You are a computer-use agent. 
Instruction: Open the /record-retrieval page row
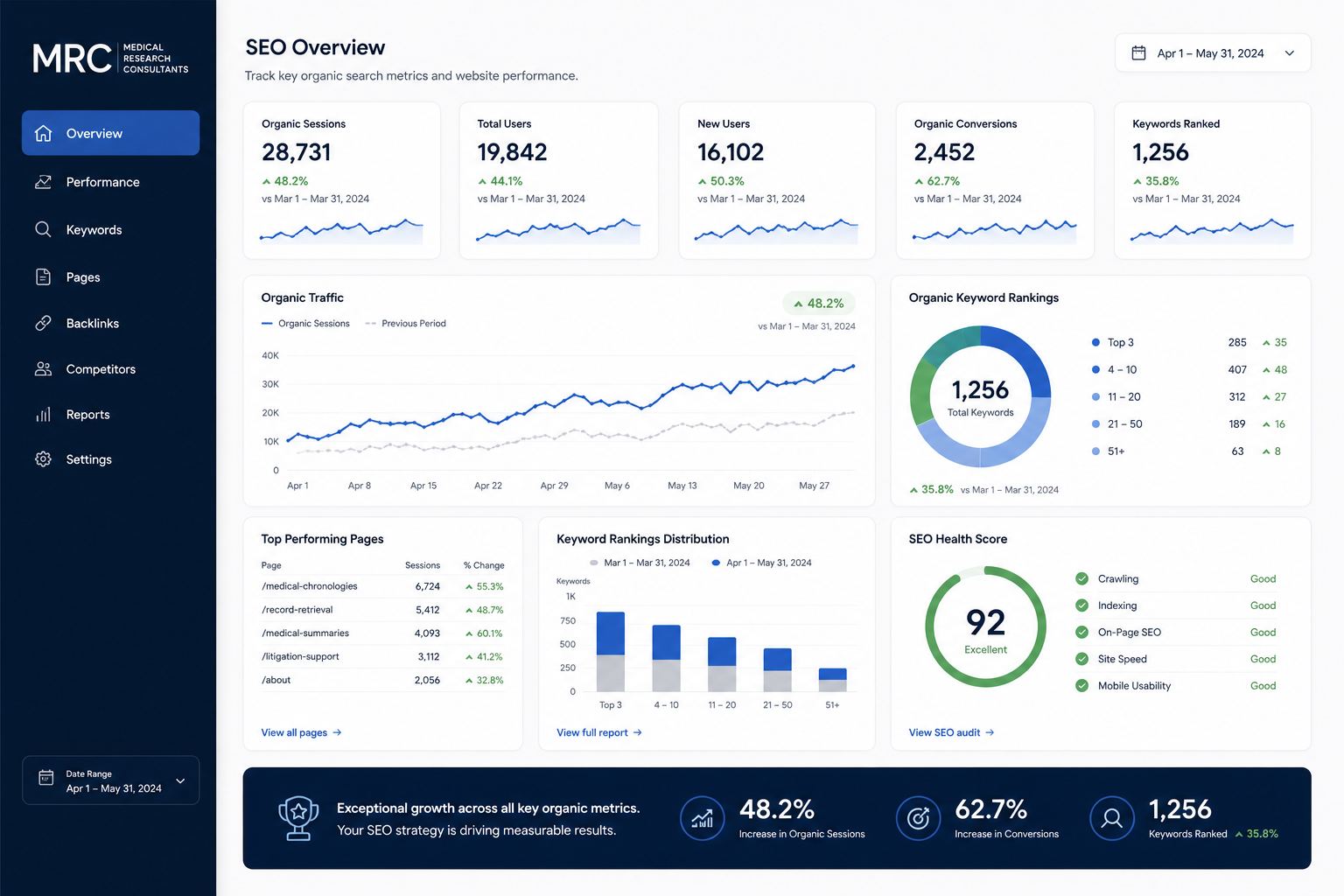(382, 610)
